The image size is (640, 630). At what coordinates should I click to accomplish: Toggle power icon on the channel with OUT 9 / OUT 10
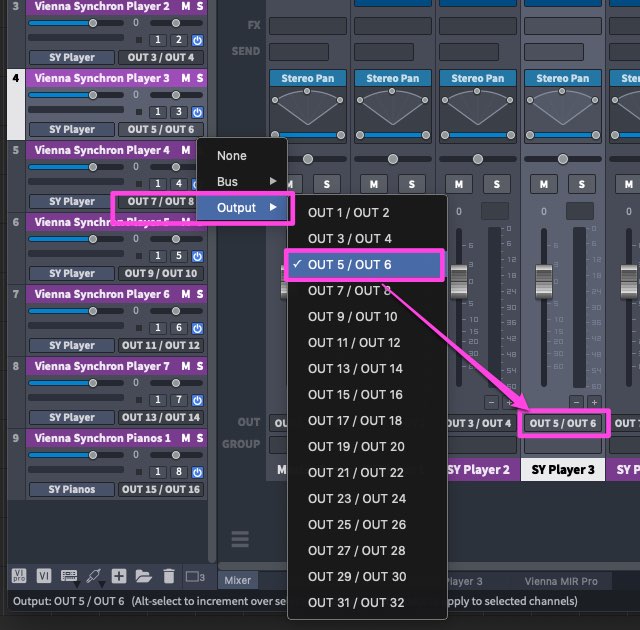(197, 256)
